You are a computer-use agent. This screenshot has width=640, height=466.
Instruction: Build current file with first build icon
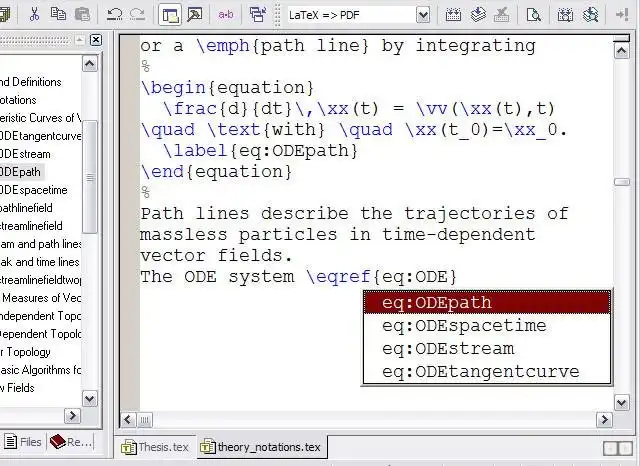point(453,15)
